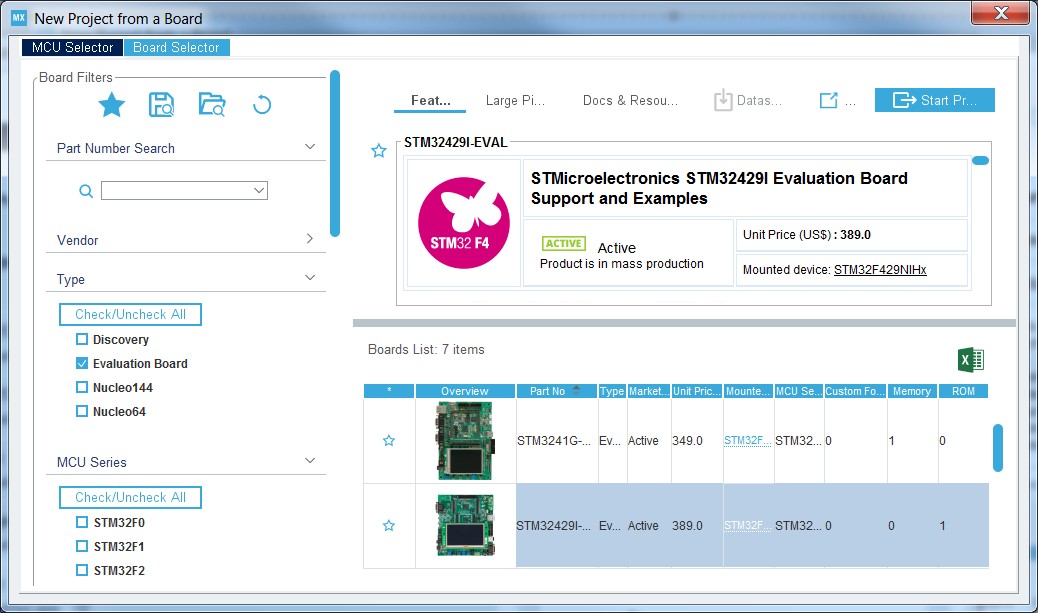Show favorite boards with star filter icon
The height and width of the screenshot is (613, 1038).
tap(112, 105)
